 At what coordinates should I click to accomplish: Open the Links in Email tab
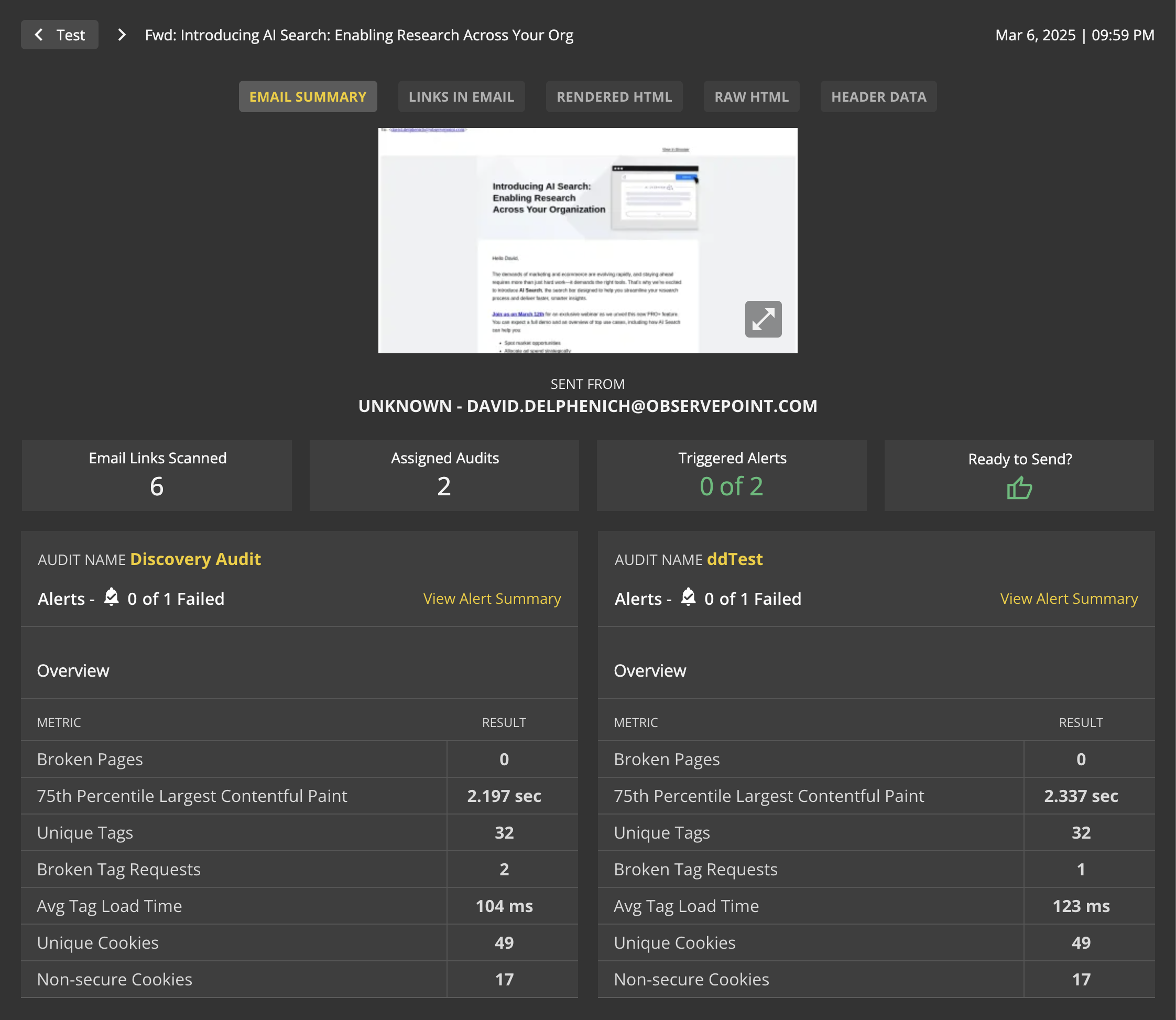pos(461,97)
